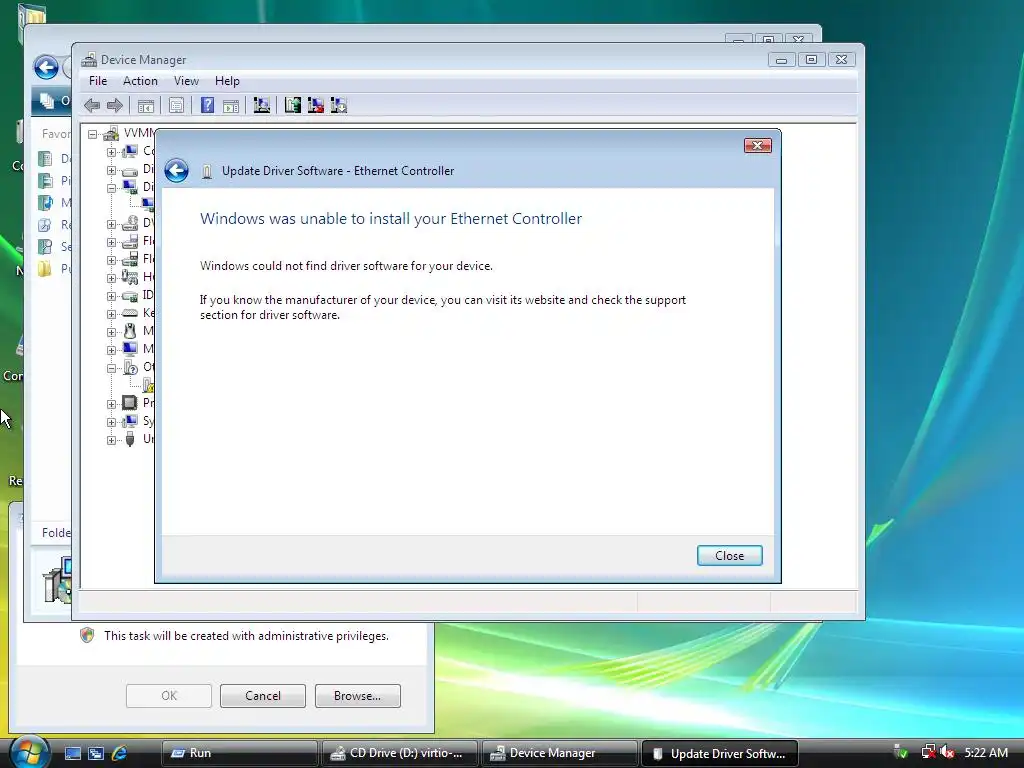Select Processors chip icon in device tree
Image resolution: width=1024 pixels, height=768 pixels.
point(130,403)
